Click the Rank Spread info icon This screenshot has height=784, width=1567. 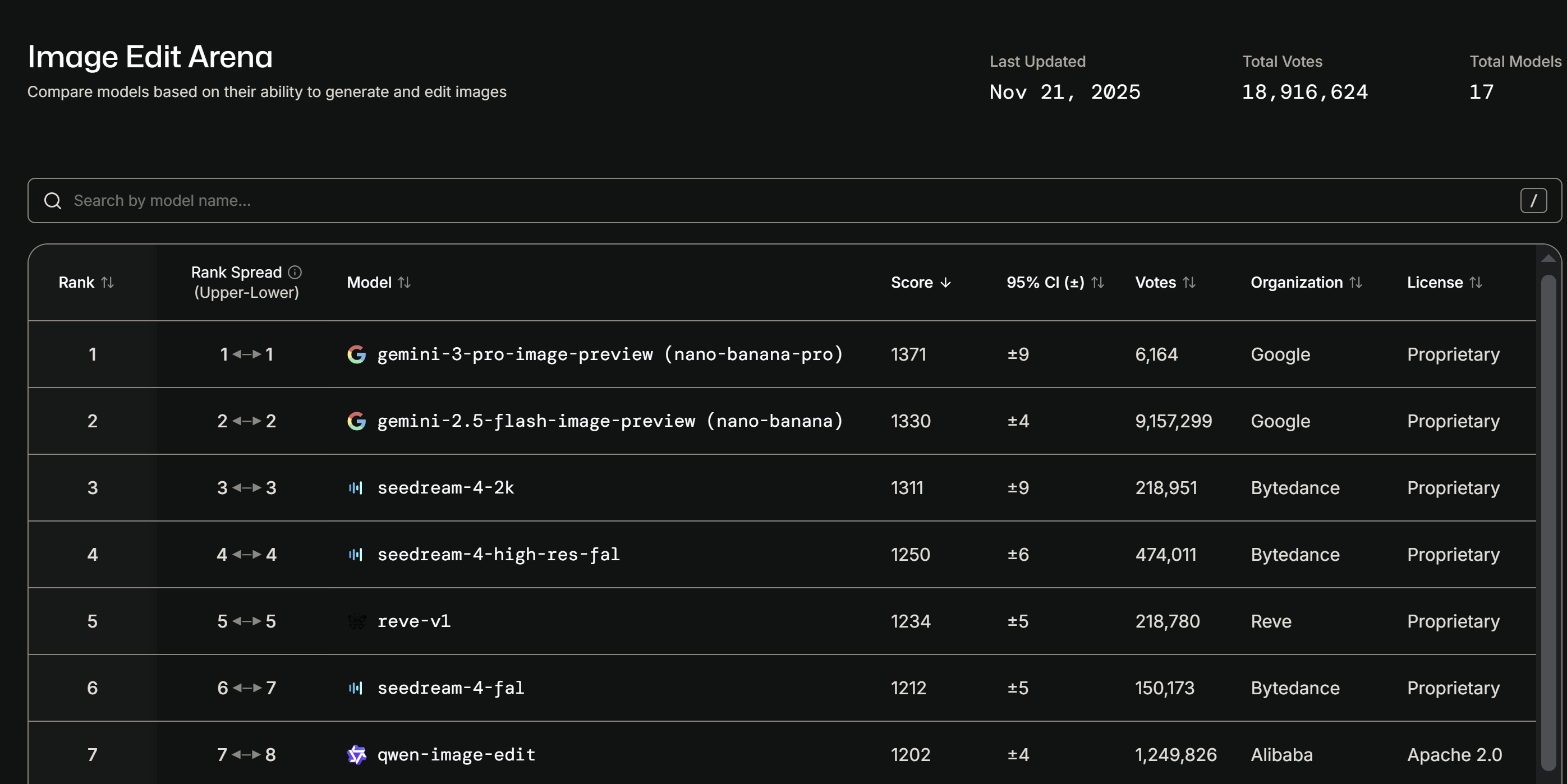tap(295, 272)
